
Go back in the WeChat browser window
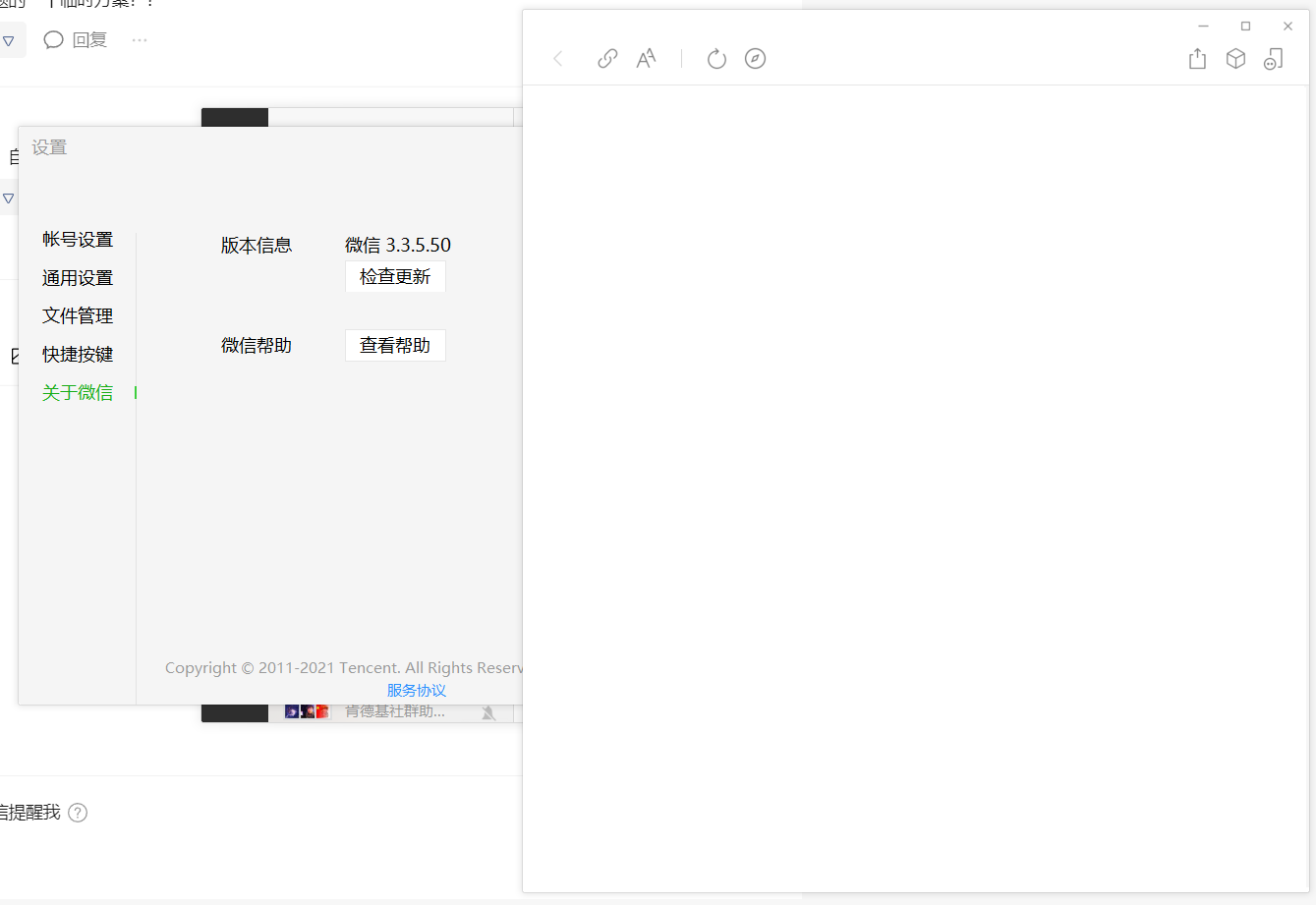(x=558, y=59)
